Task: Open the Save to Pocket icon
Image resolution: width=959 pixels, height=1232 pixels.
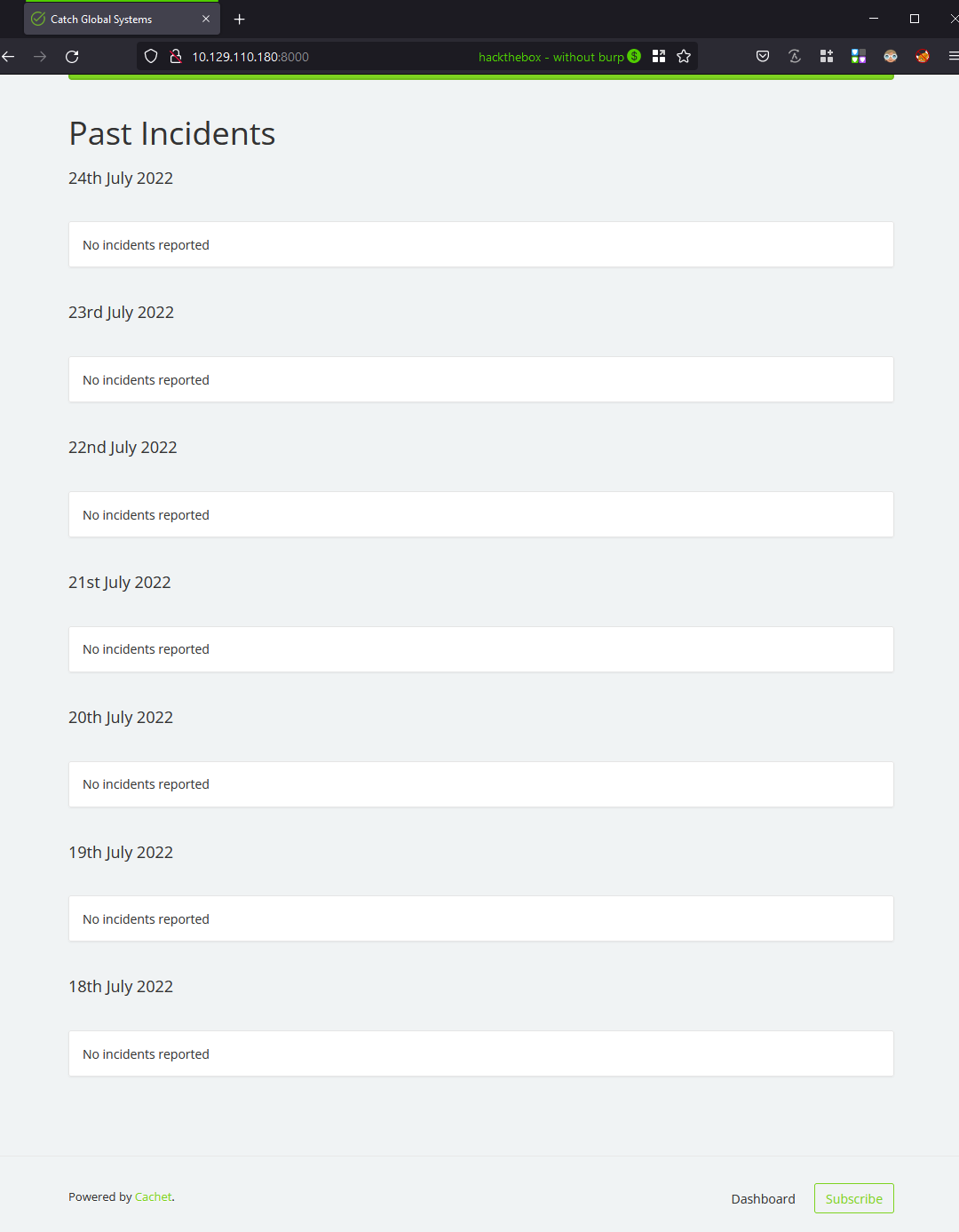Action: click(x=763, y=57)
